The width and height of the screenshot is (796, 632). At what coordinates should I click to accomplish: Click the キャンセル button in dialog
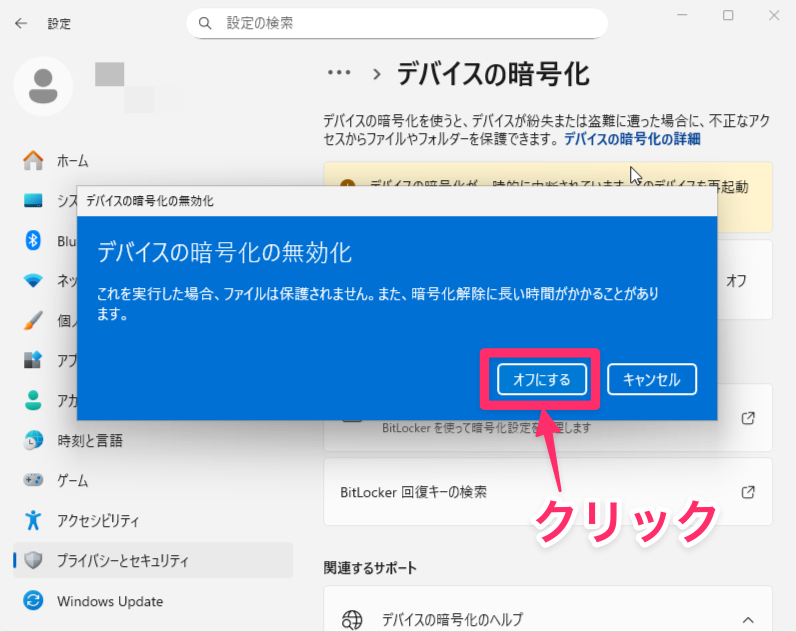tap(651, 379)
